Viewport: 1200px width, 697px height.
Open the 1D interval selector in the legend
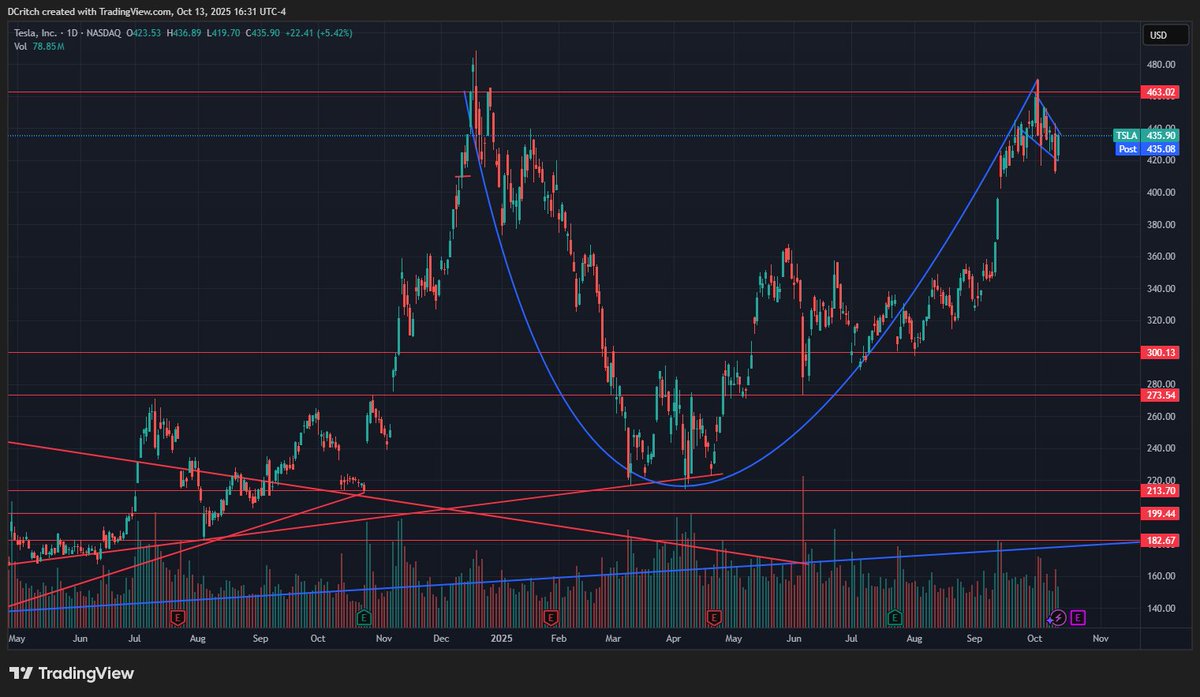point(73,32)
